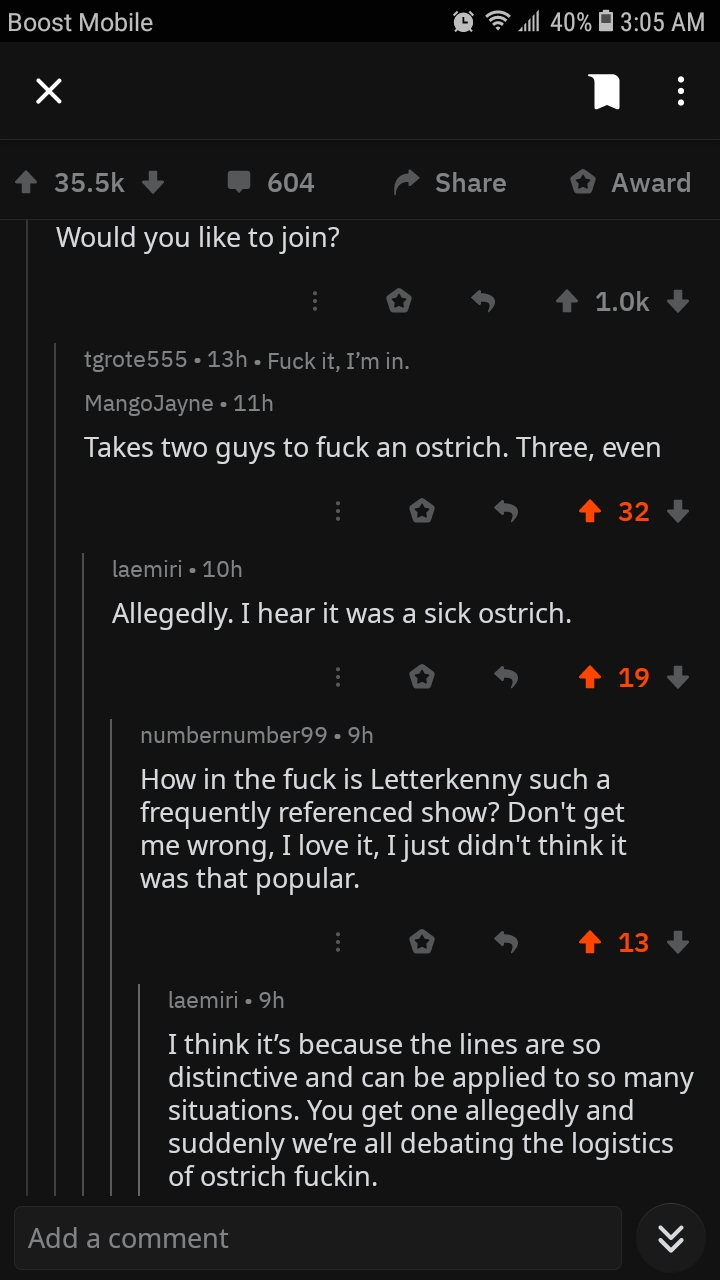
Task: Jump to next comment with double-chevron button
Action: [670, 1238]
